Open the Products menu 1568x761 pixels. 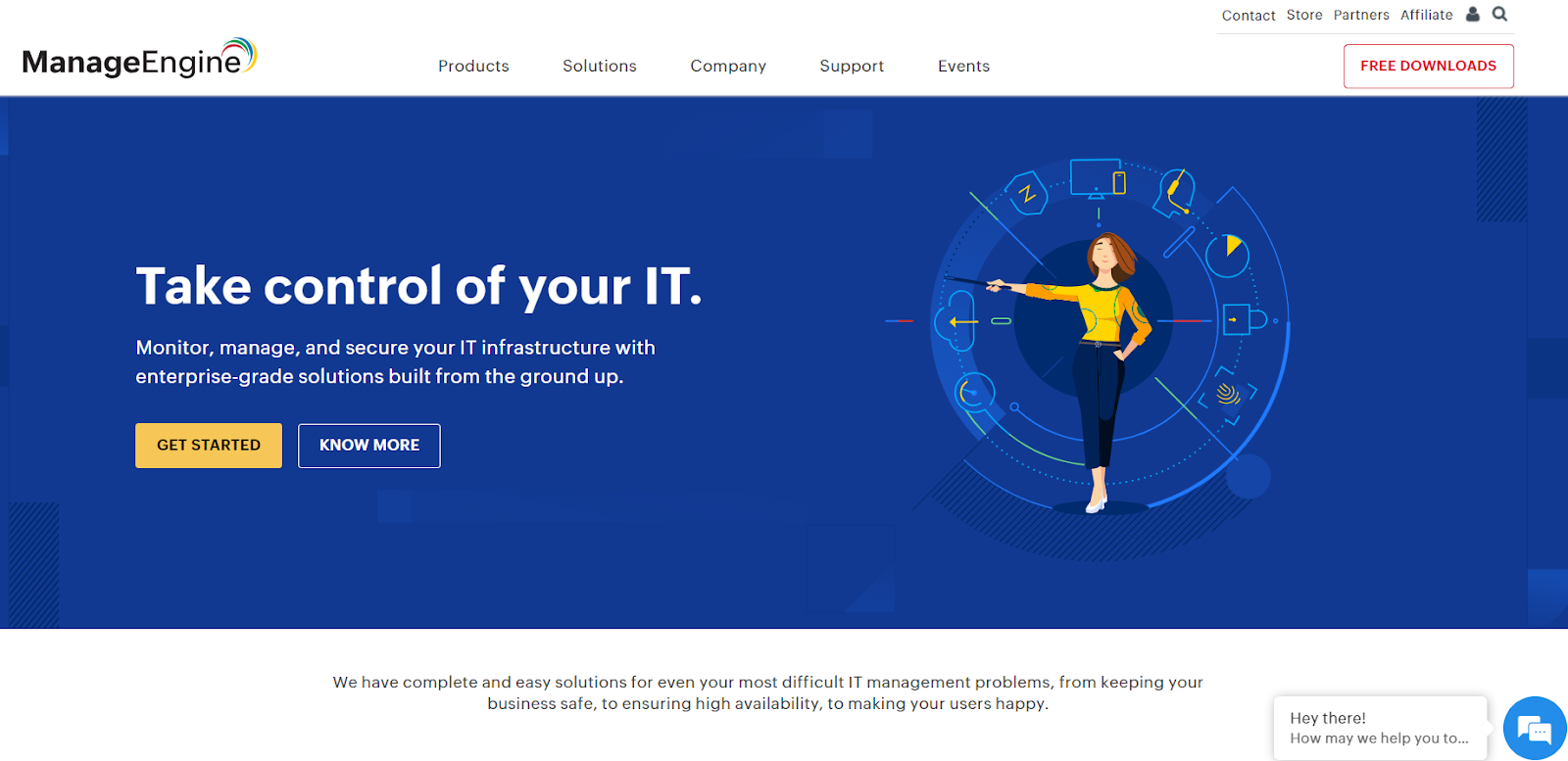pos(473,66)
